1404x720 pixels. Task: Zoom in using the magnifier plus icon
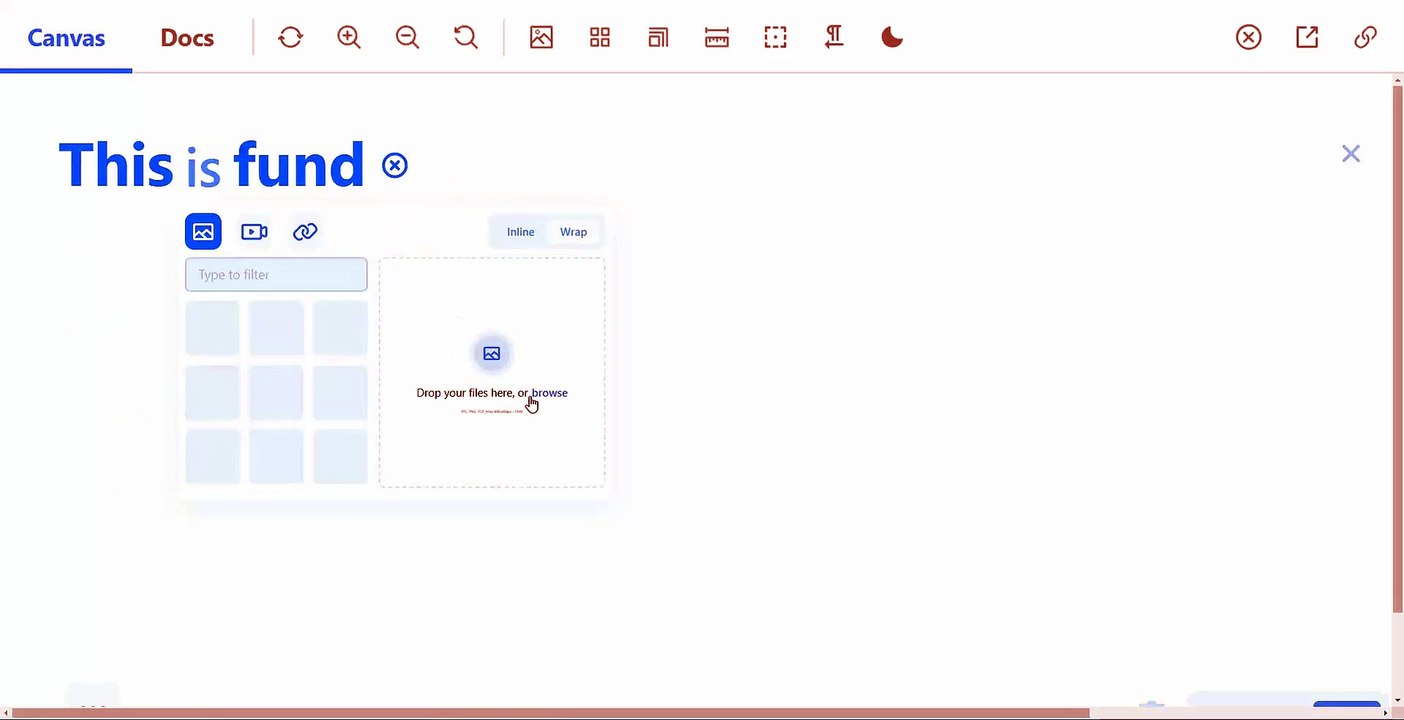[x=349, y=37]
